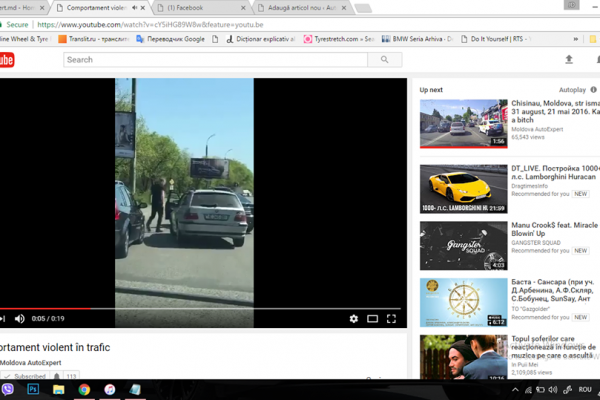
Task: Toggle Autoplay info icon
Action: coord(593,90)
